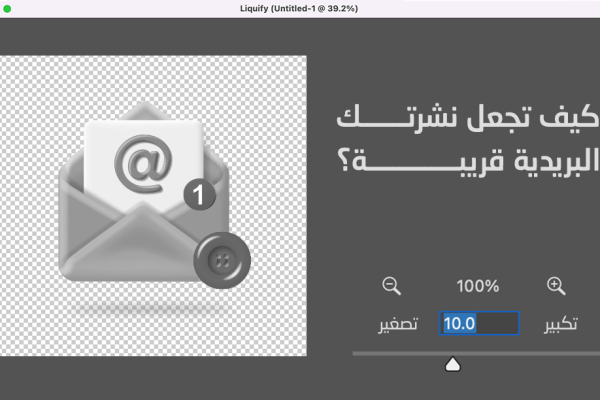Click the dark gray area below the canvas
600x400 pixels.
coord(150,380)
